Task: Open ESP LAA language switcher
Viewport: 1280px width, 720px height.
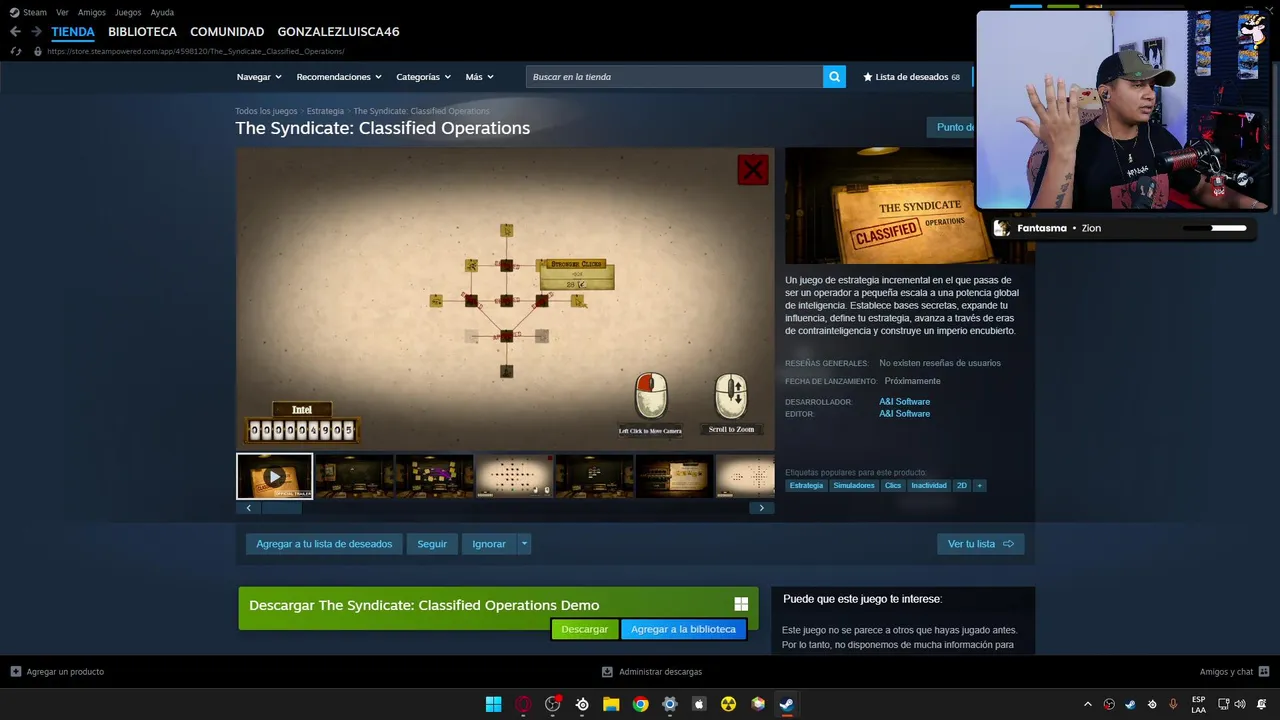Action: click(1198, 704)
